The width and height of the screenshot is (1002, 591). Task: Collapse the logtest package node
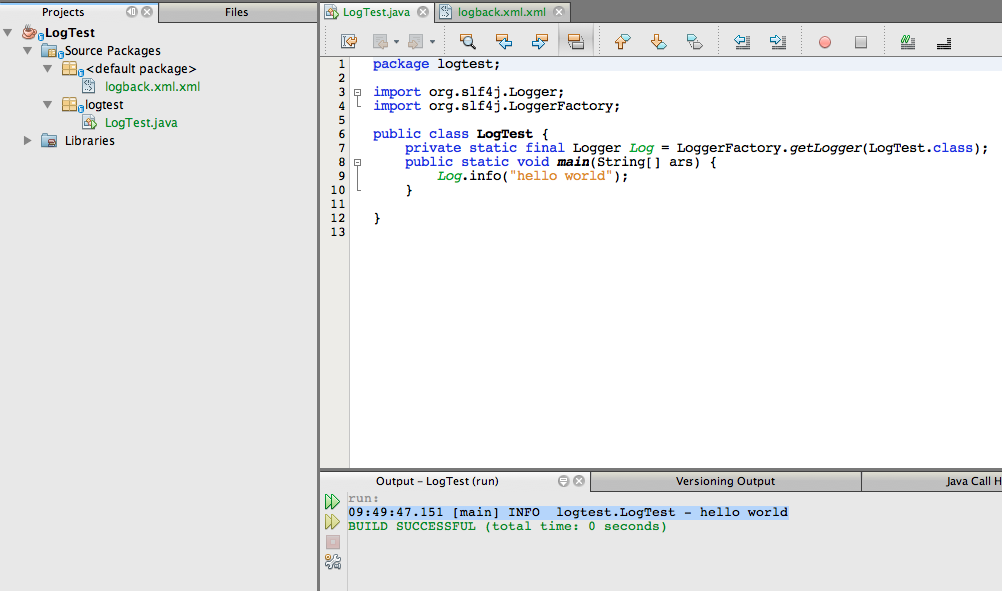[x=49, y=105]
